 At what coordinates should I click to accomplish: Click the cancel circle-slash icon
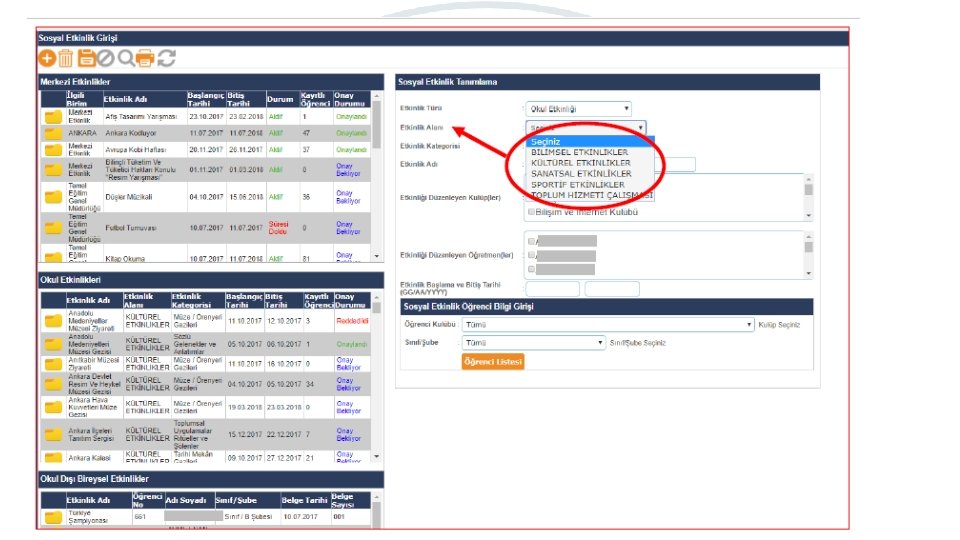[x=105, y=58]
